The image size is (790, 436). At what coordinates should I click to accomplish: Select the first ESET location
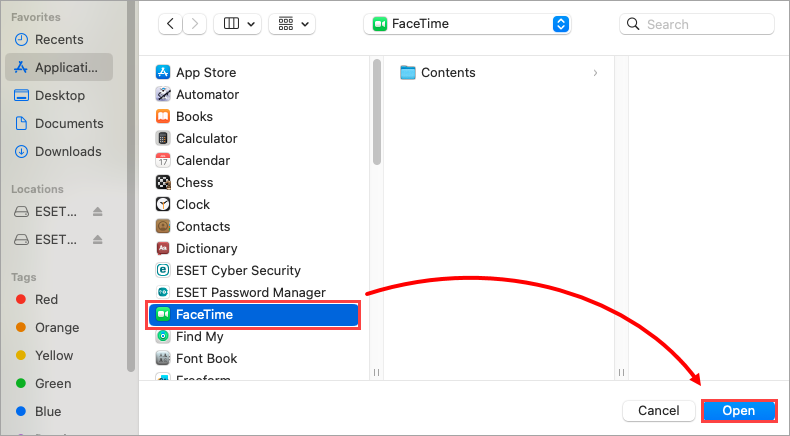click(x=46, y=212)
